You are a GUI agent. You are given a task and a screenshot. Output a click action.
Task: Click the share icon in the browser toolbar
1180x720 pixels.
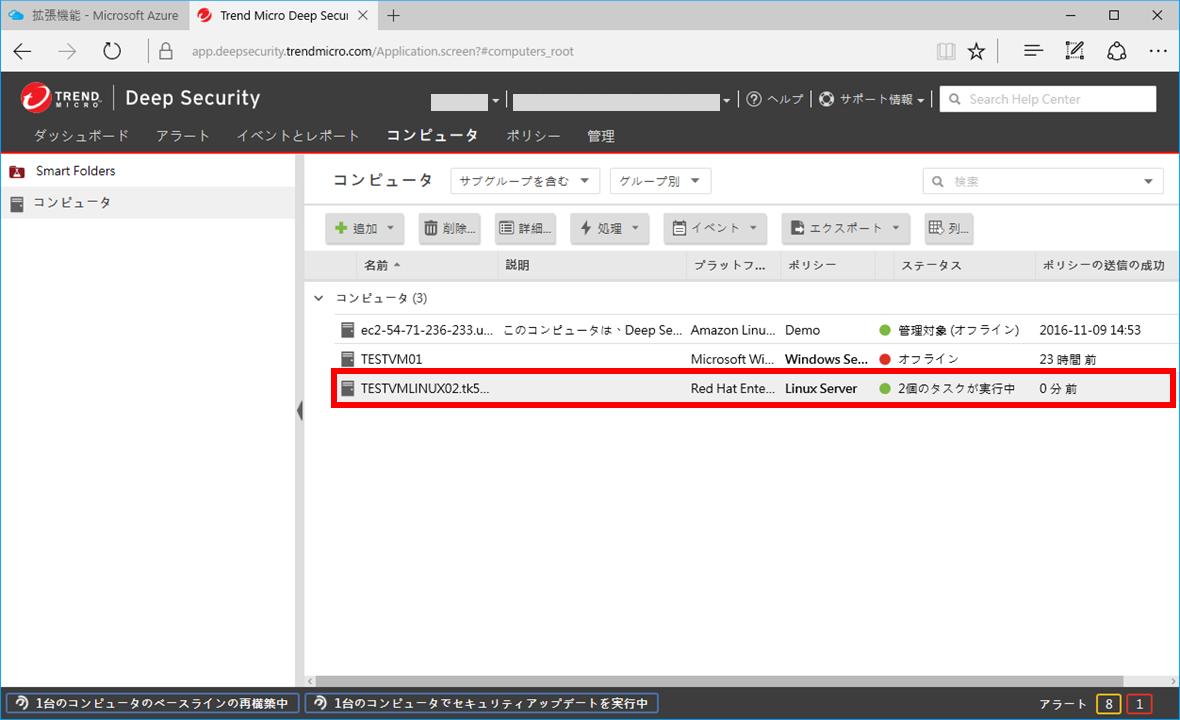(1116, 50)
